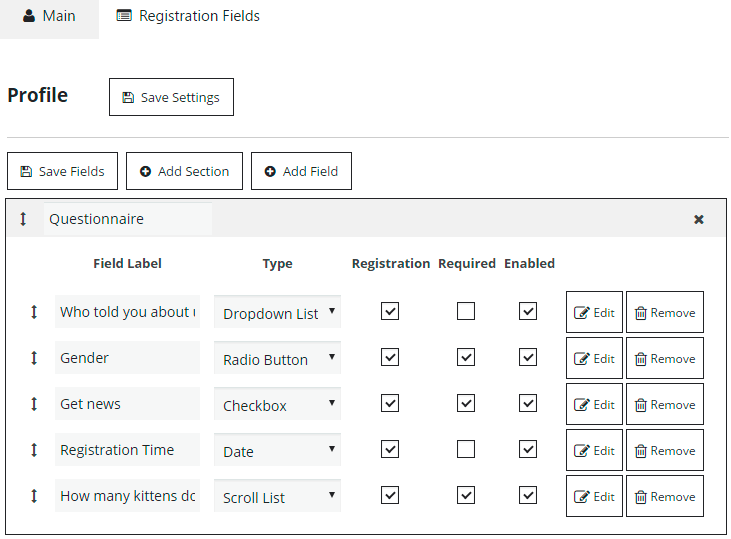The image size is (731, 539).
Task: Expand the Radio Button type dropdown
Action: 277,358
